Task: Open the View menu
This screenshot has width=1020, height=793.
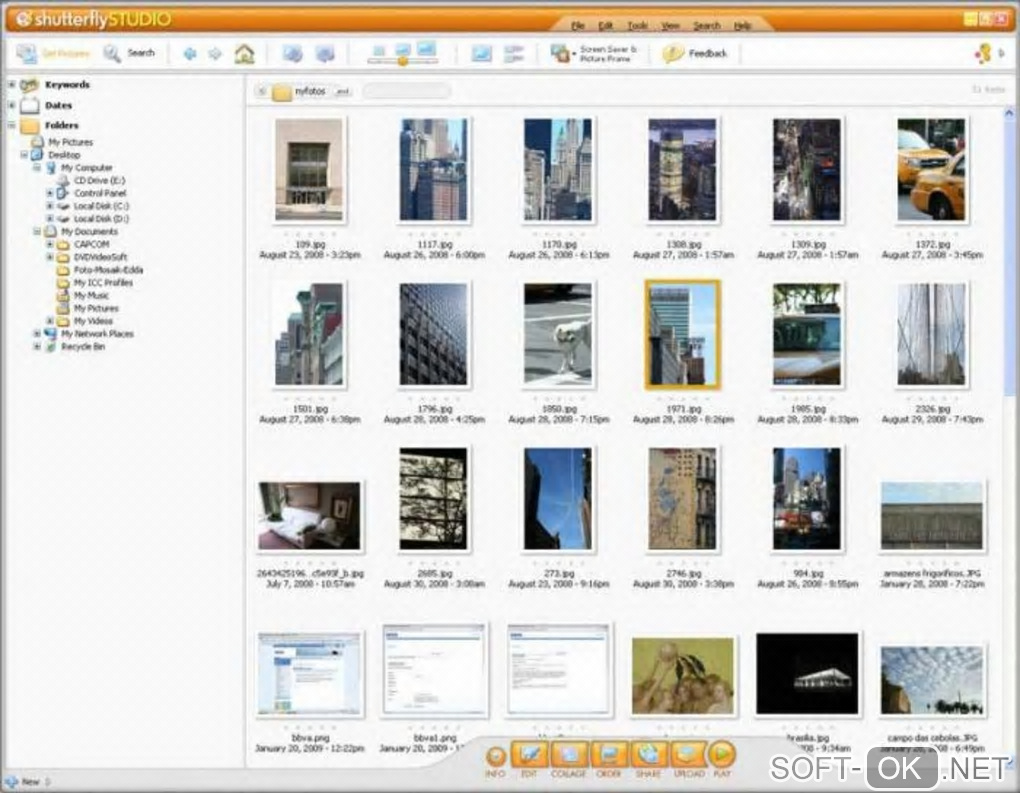Action: [x=670, y=25]
